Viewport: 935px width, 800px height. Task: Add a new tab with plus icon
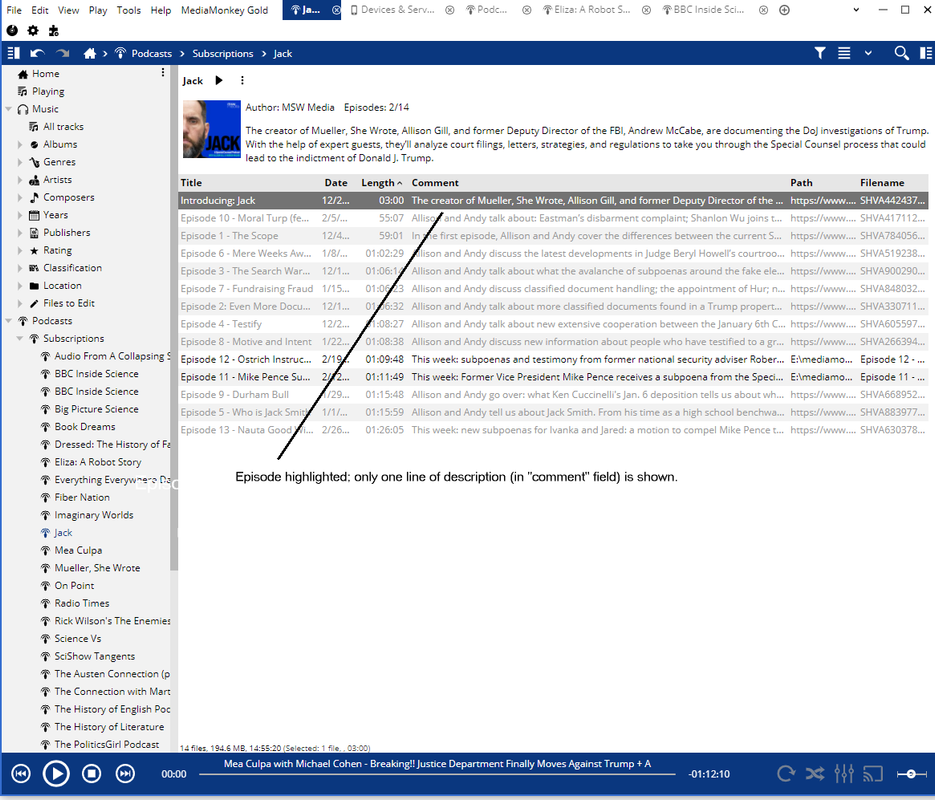point(785,10)
